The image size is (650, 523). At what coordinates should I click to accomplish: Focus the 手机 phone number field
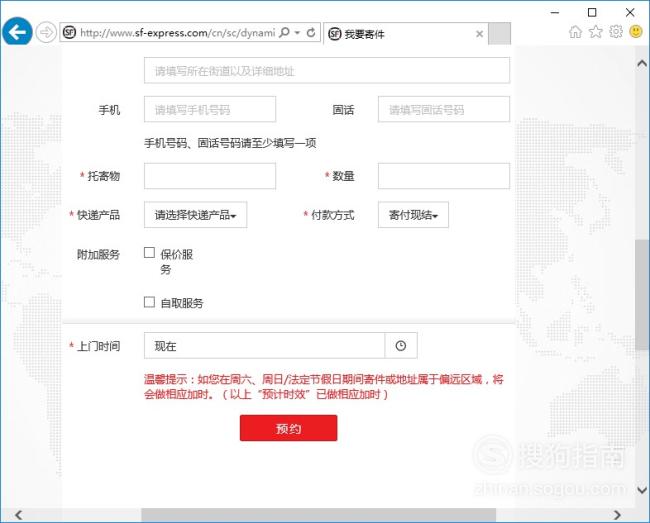tap(210, 109)
